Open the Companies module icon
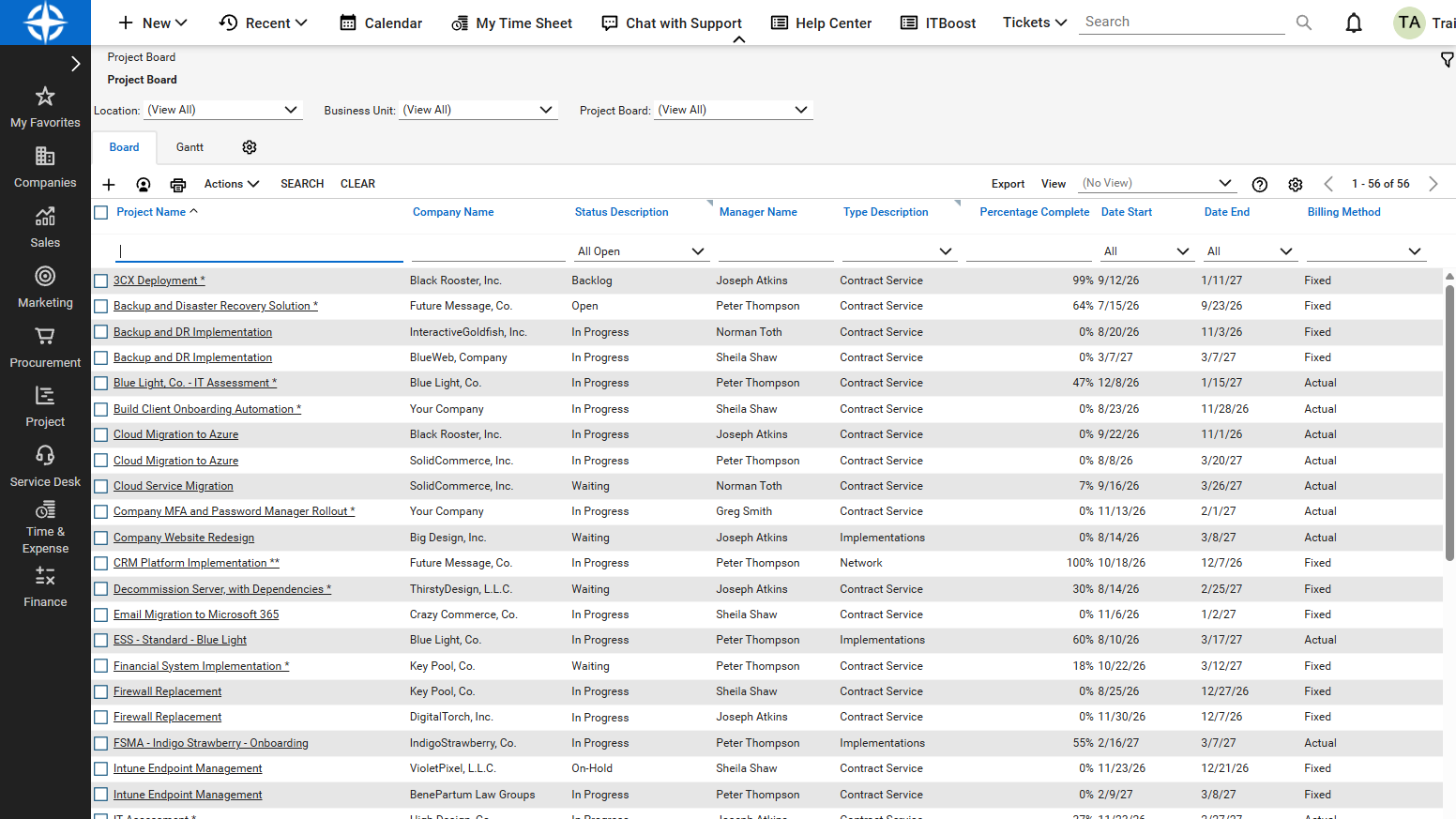Image resolution: width=1456 pixels, height=819 pixels. click(x=45, y=156)
